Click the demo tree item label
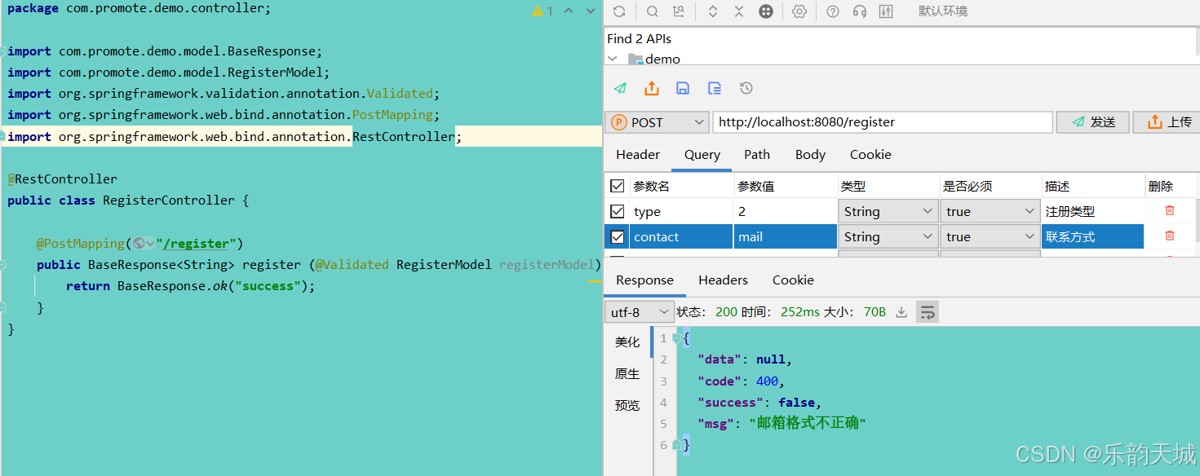 tap(663, 59)
